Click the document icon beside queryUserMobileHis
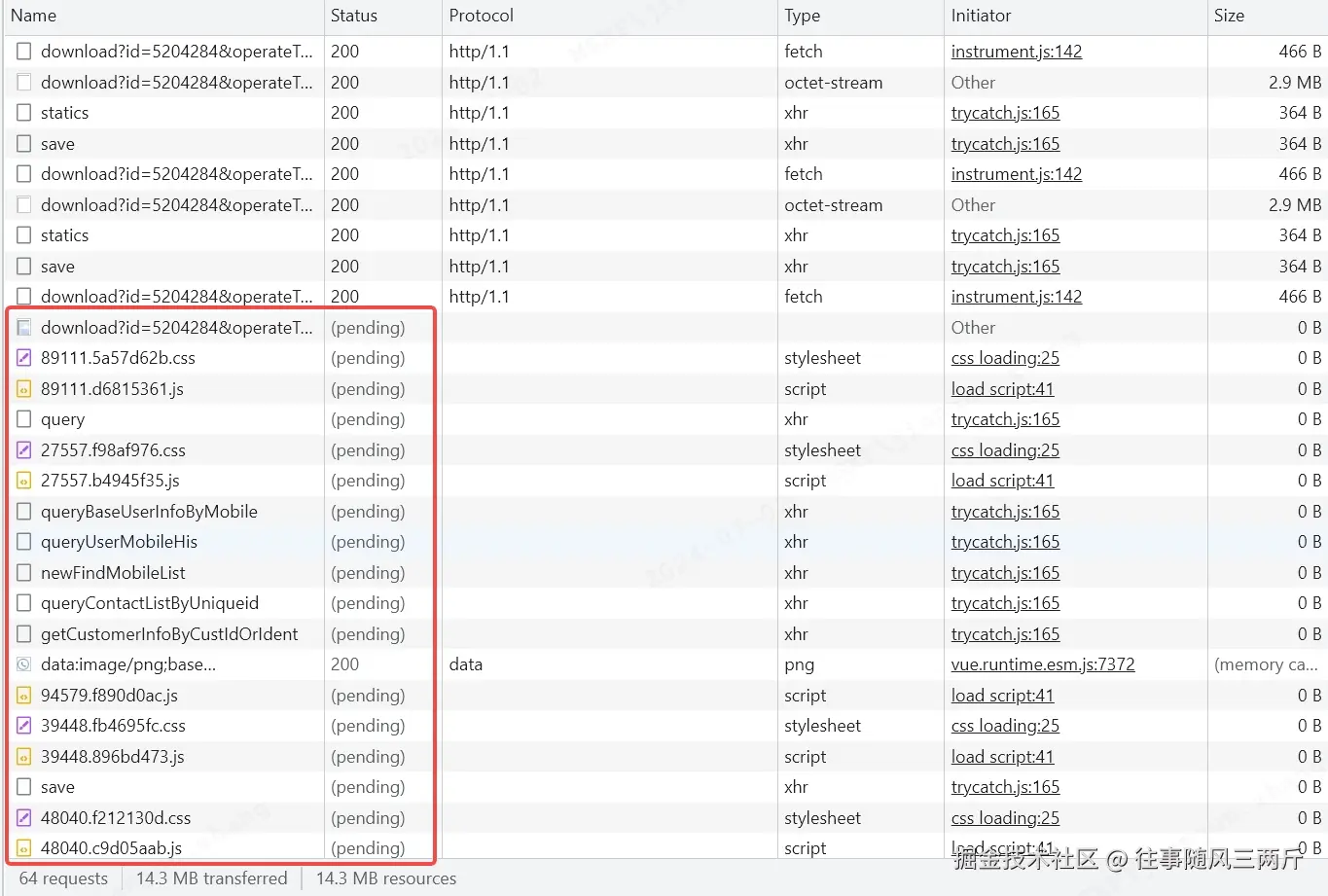 (x=24, y=542)
